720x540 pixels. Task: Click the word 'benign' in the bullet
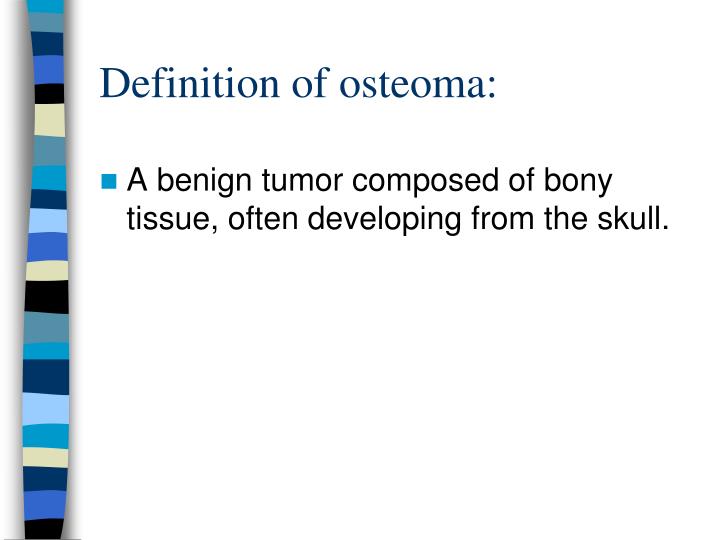204,181
